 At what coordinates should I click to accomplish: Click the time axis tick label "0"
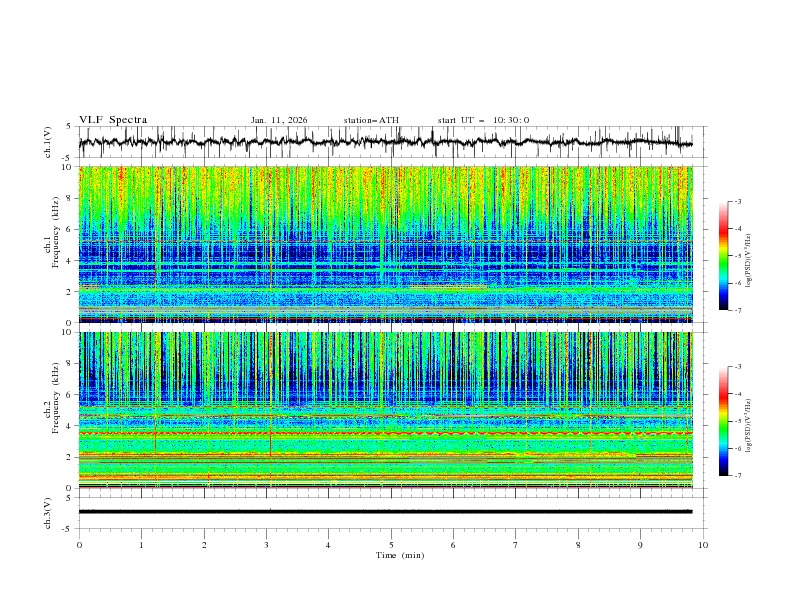pyautogui.click(x=79, y=545)
